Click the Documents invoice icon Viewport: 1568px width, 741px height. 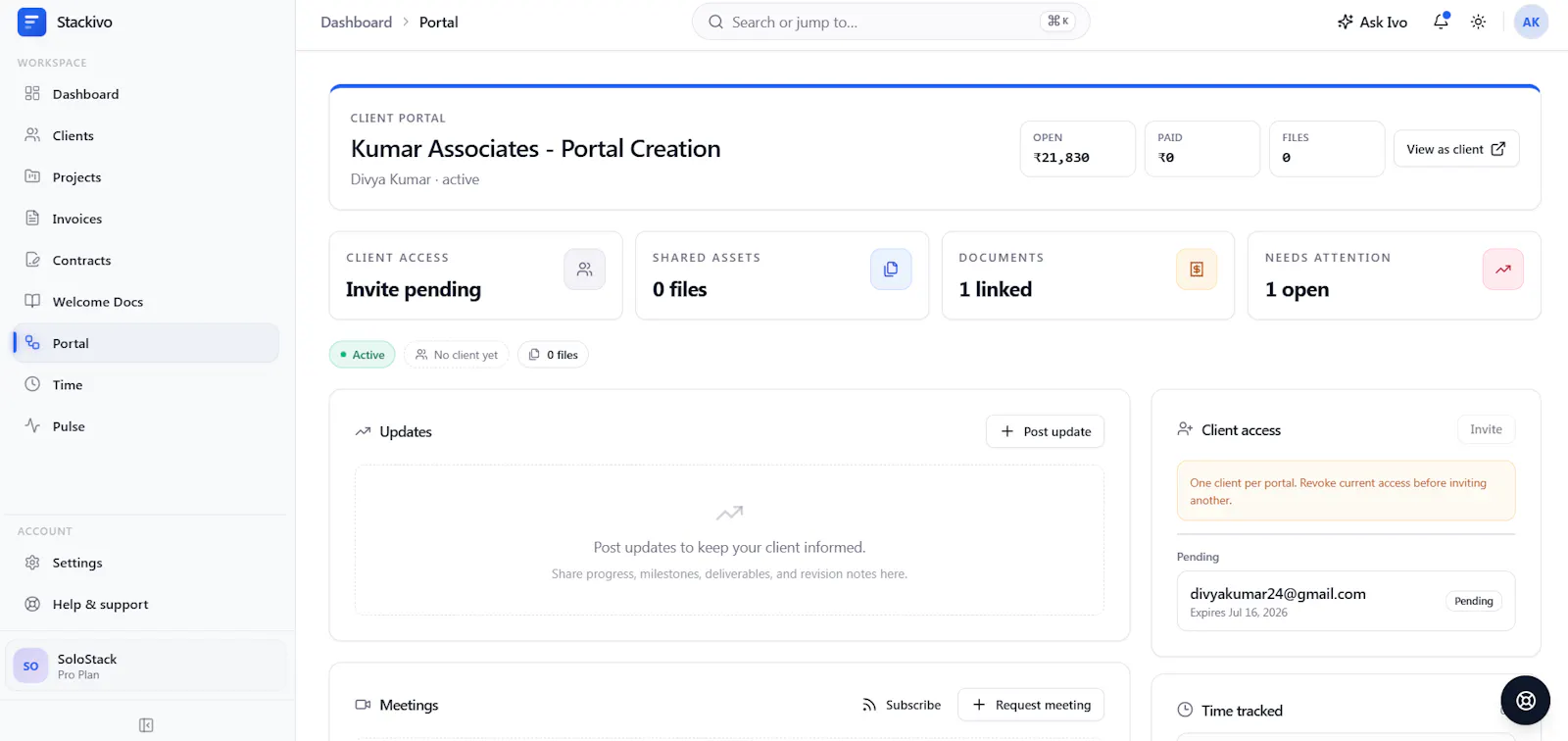[1197, 270]
